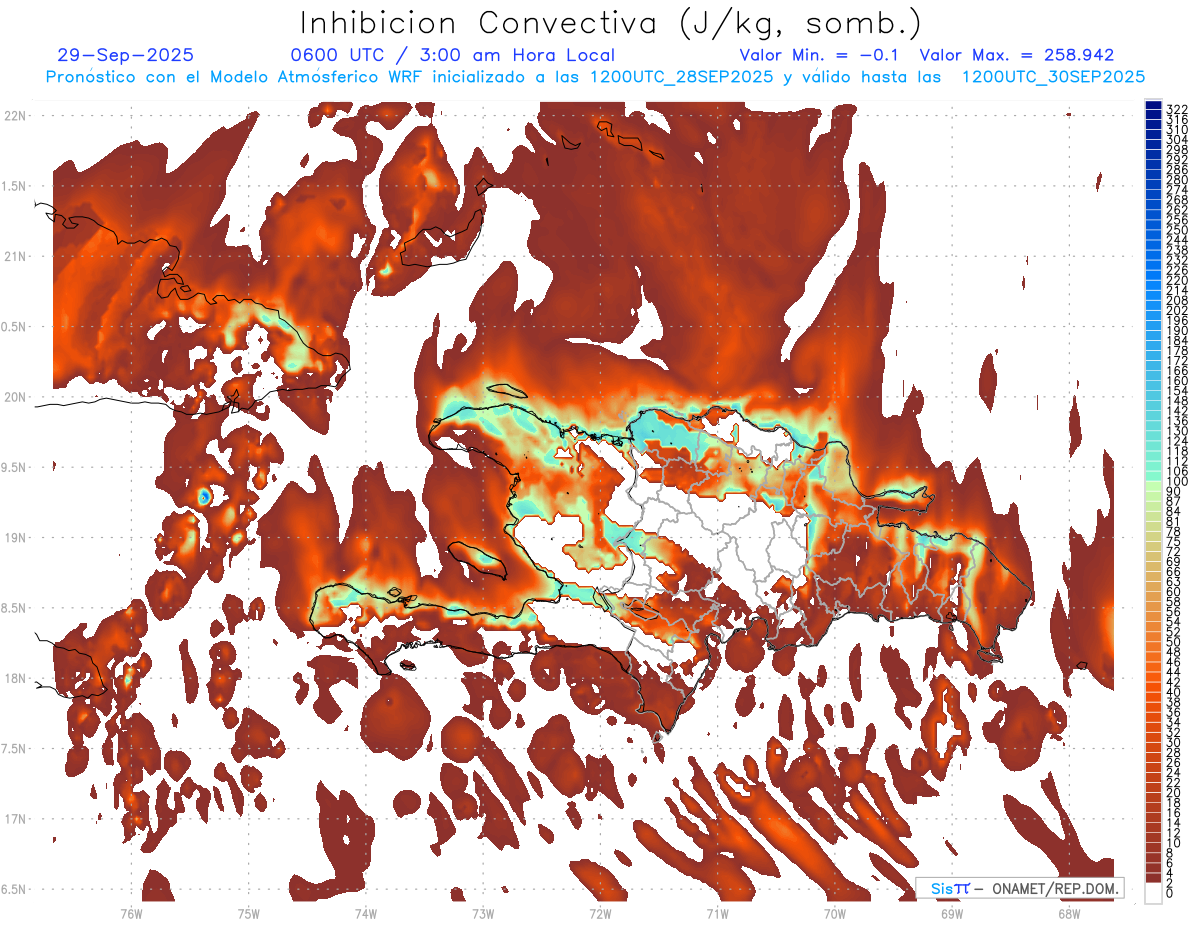Click the "69W" longitude label

(x=951, y=913)
